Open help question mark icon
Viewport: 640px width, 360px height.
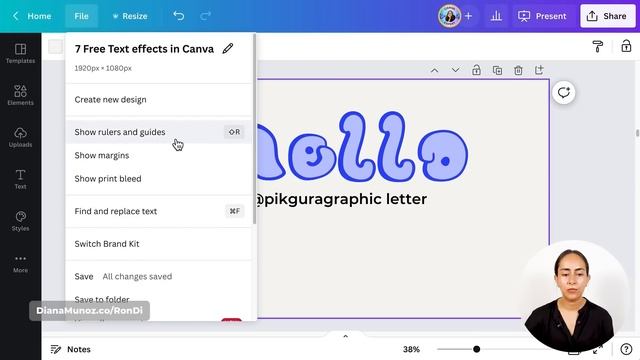(x=626, y=349)
